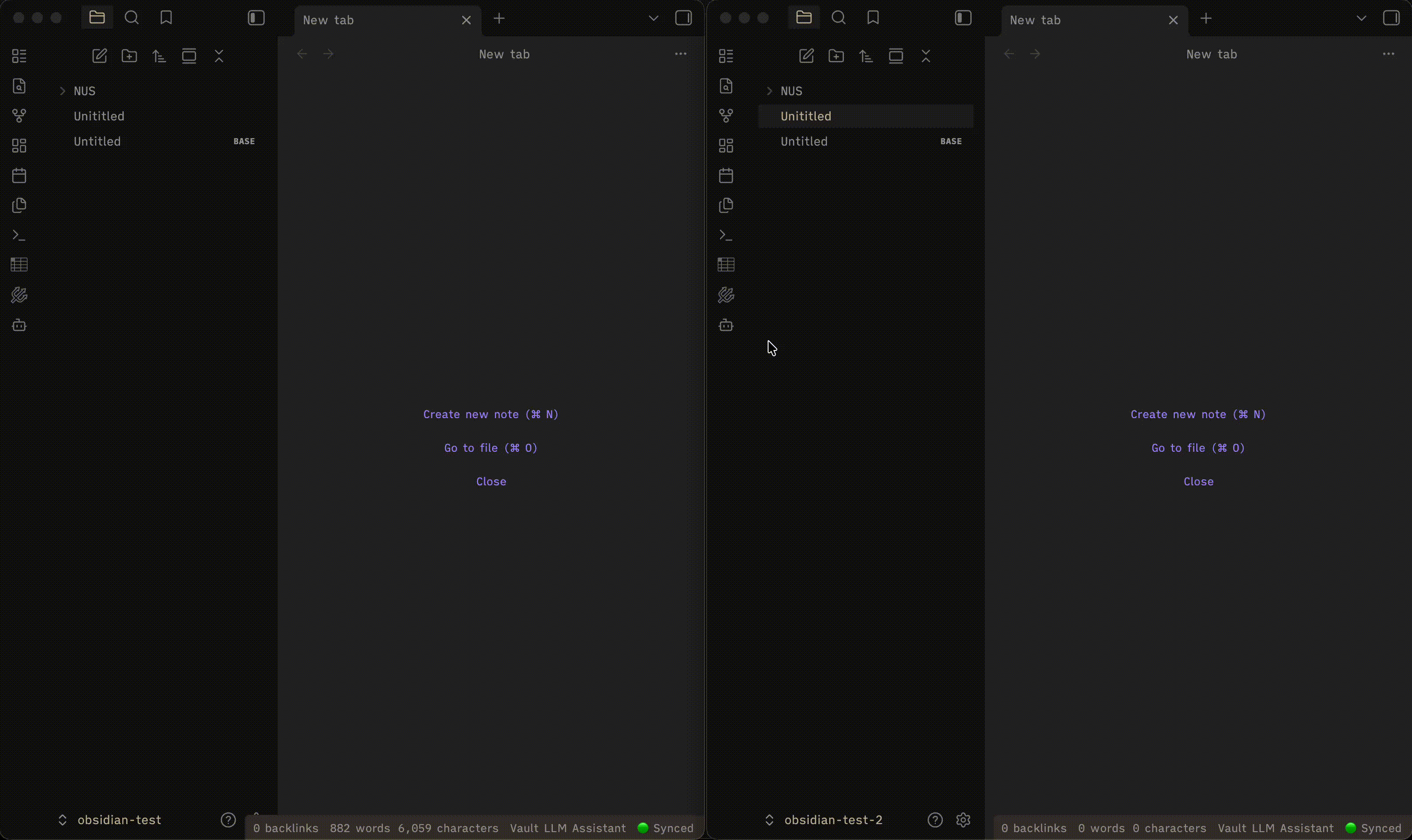Open graph view in left window ribbon

tap(19, 116)
